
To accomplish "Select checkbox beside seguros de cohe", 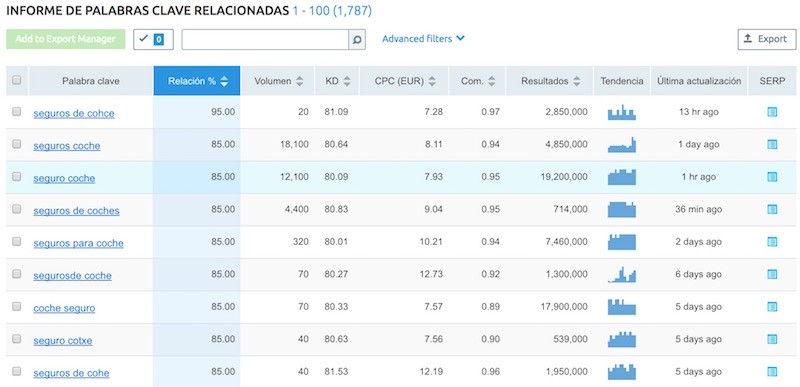I will [x=17, y=372].
